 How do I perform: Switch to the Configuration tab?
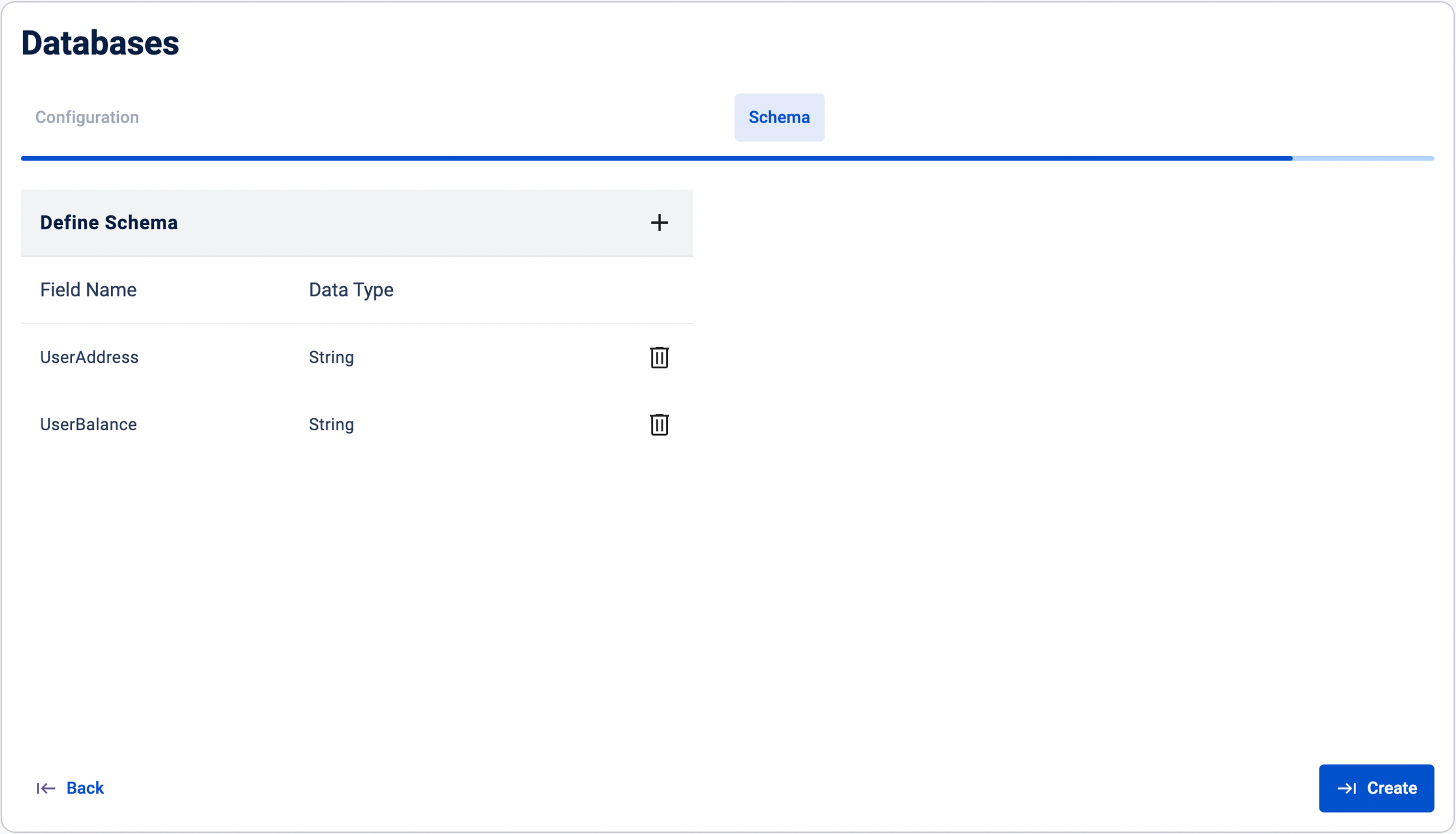pyautogui.click(x=87, y=118)
